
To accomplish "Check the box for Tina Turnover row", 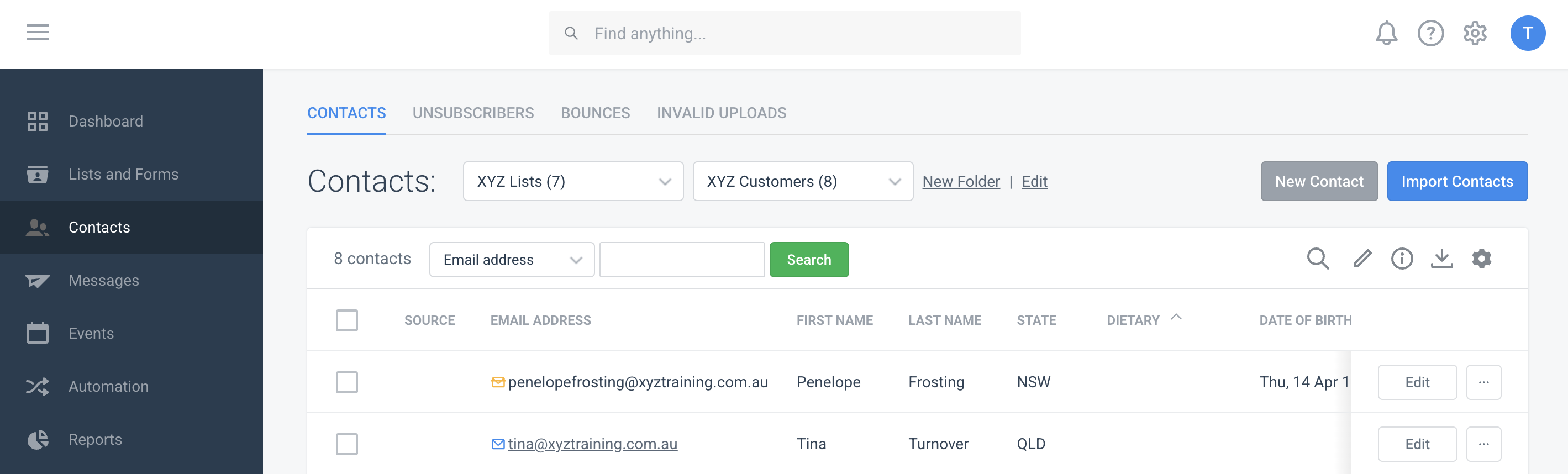I will [346, 444].
